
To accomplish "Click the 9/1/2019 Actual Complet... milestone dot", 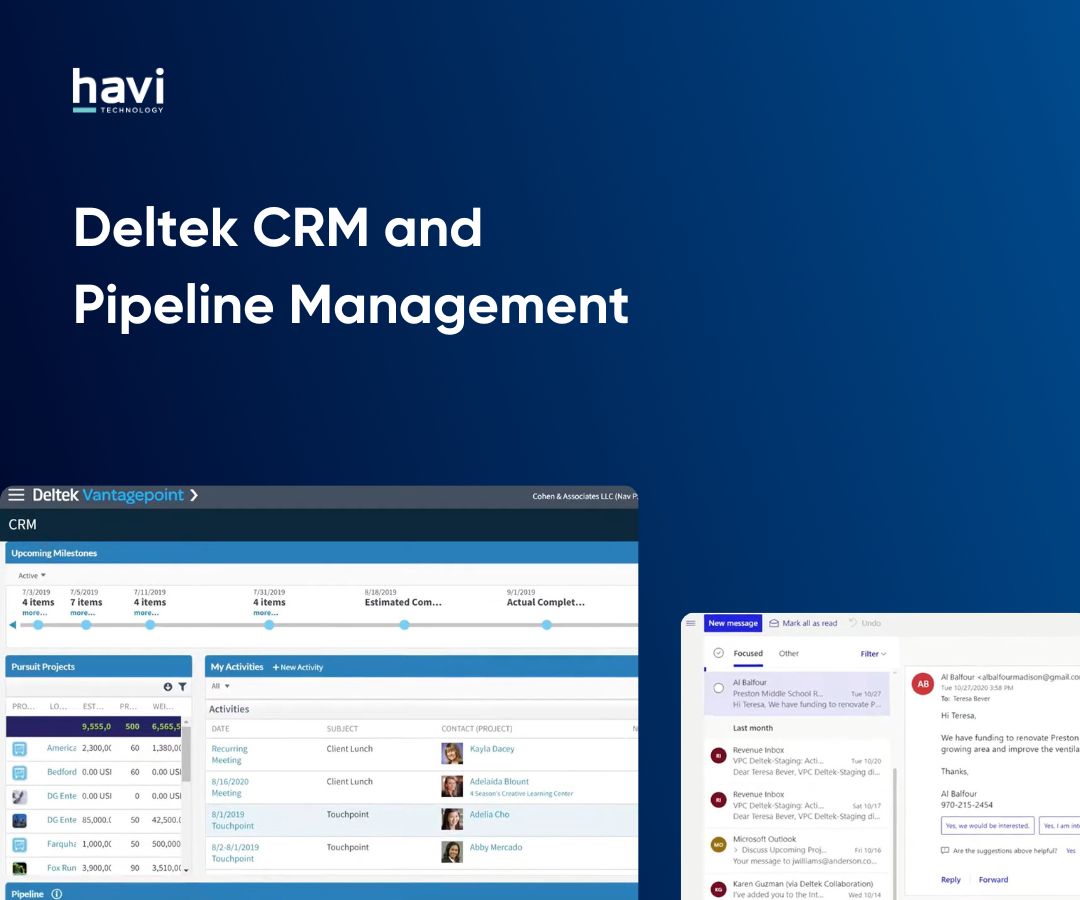I will [x=546, y=625].
